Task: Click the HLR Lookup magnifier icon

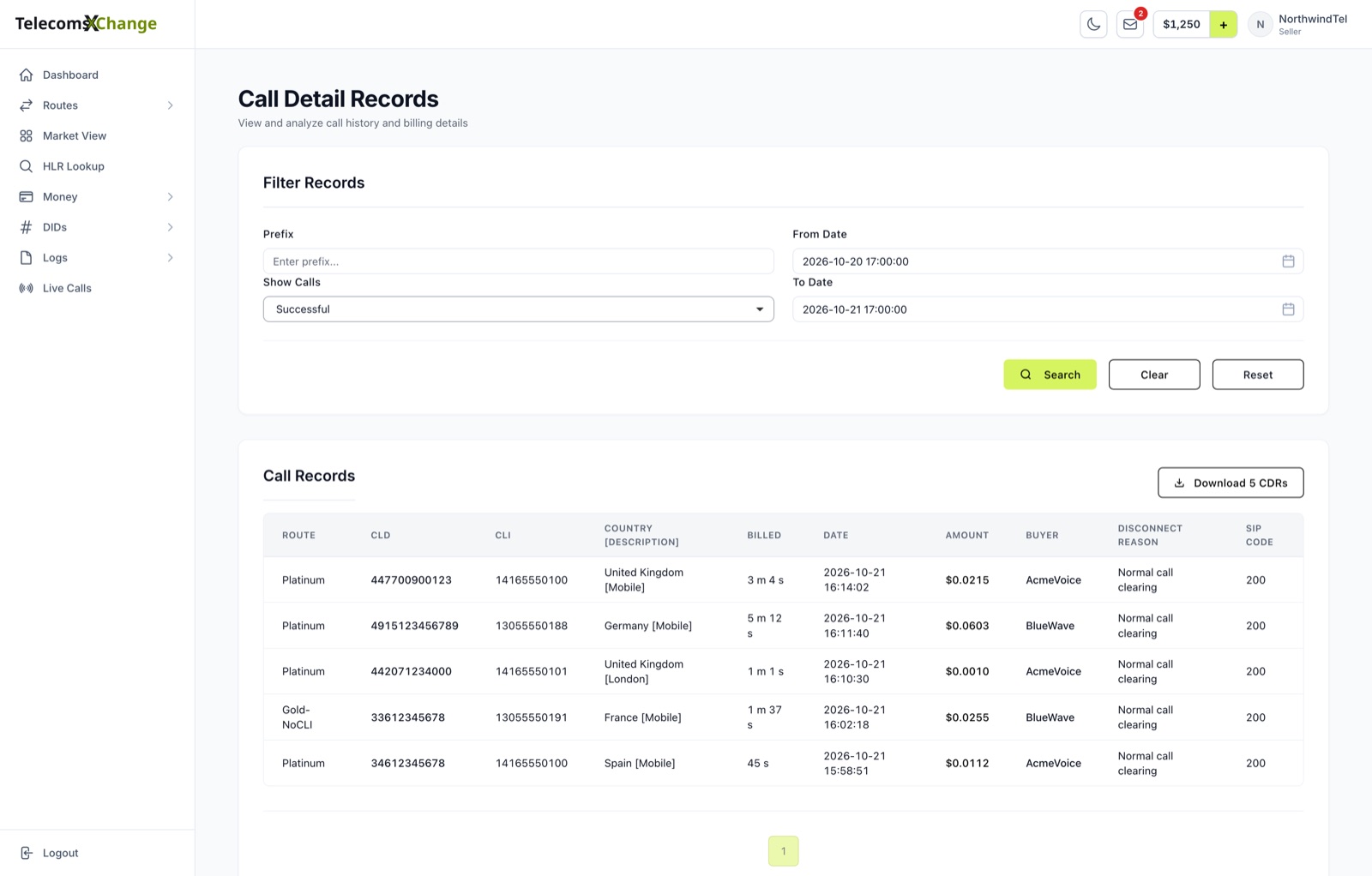Action: 26,166
